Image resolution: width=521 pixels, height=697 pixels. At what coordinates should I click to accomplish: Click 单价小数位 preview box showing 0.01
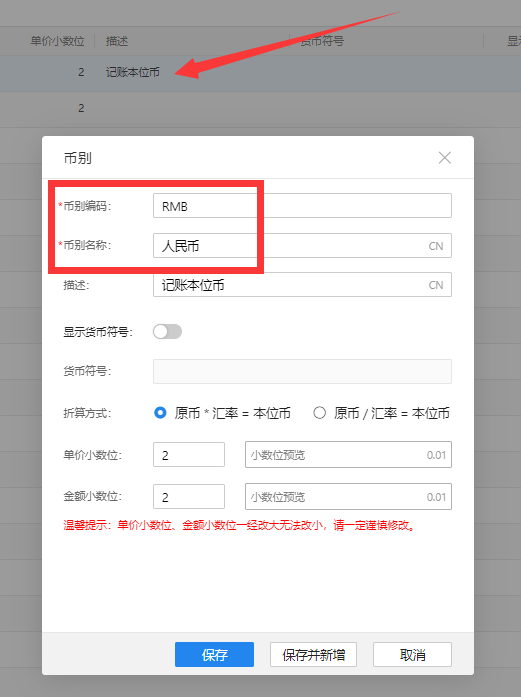(x=349, y=455)
